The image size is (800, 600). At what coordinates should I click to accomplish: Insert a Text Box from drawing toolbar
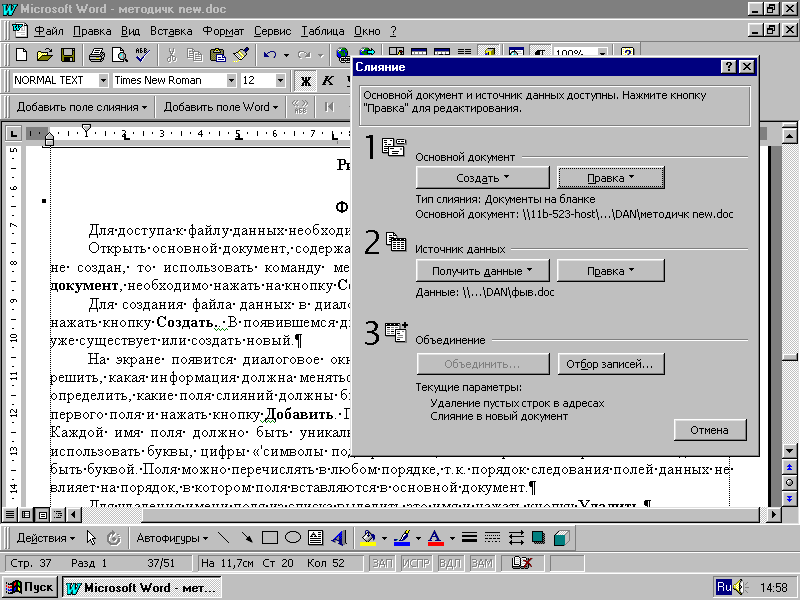pyautogui.click(x=316, y=538)
